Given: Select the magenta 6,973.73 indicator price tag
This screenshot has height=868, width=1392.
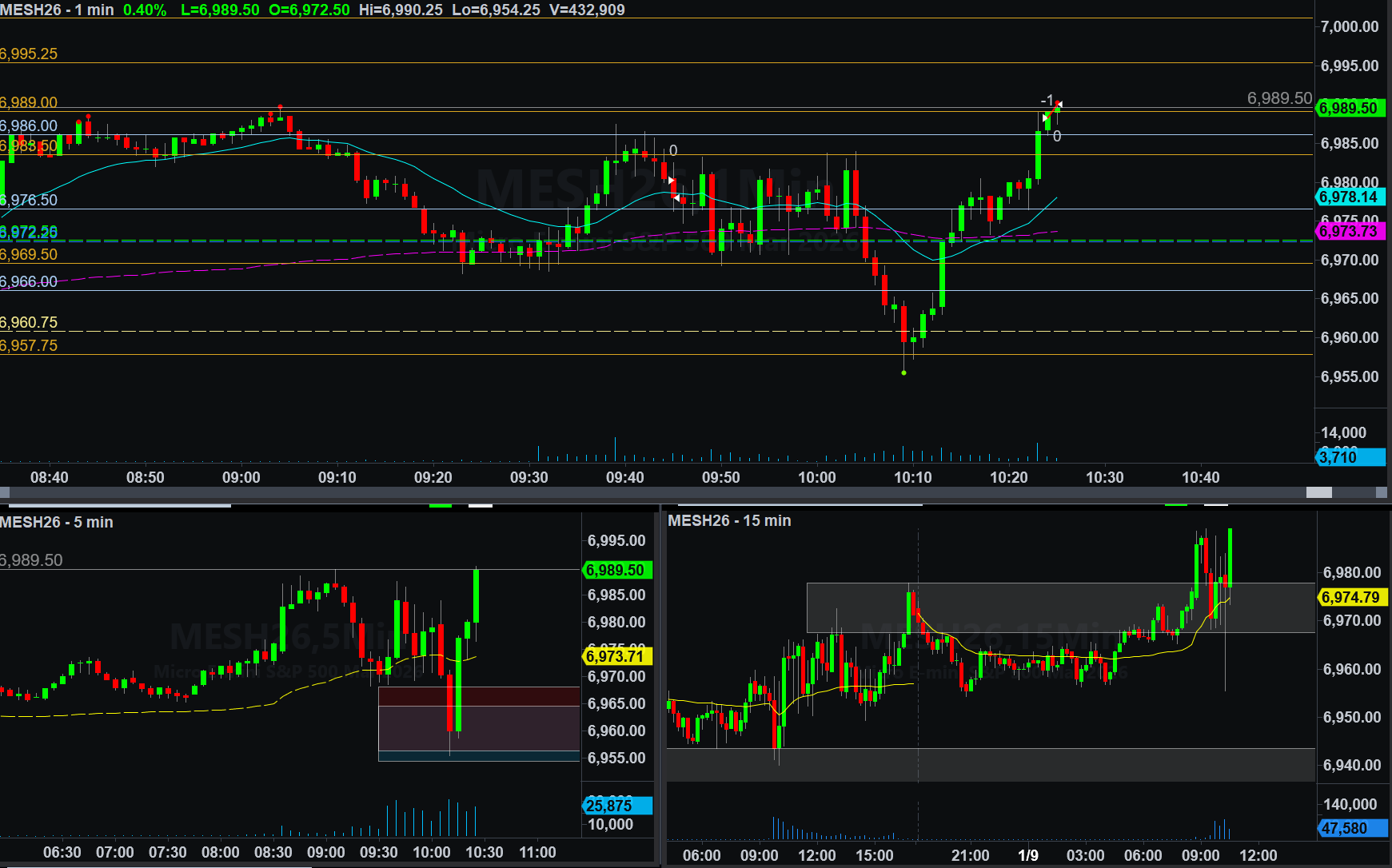Looking at the screenshot, I should 1349,231.
